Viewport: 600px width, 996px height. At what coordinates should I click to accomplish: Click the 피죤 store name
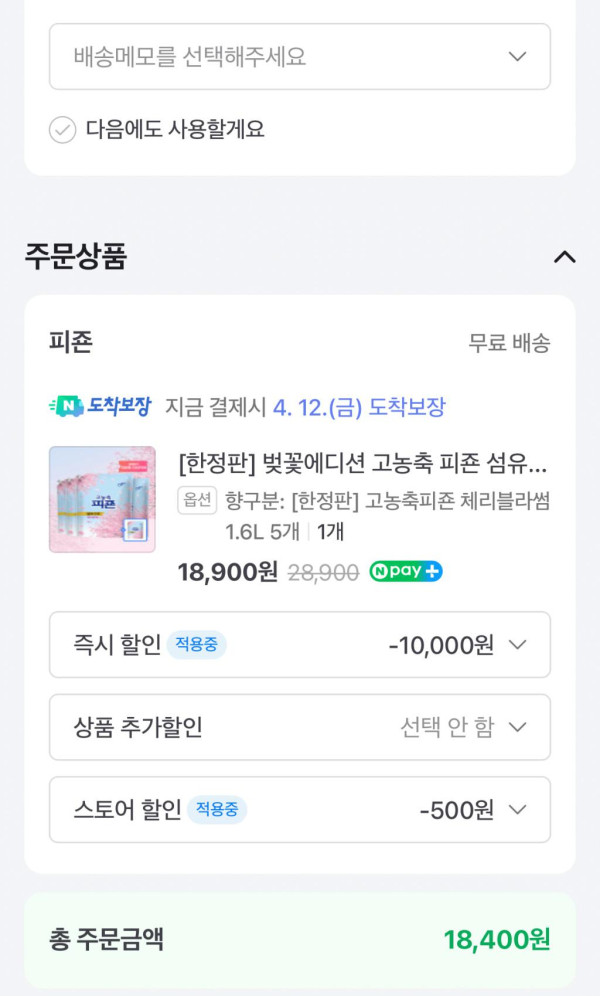point(71,342)
